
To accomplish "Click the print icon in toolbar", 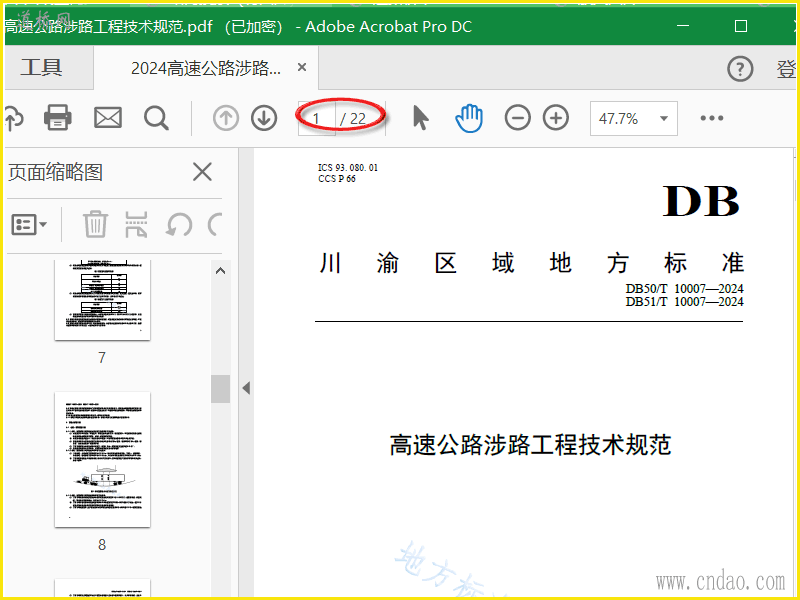I will point(58,117).
